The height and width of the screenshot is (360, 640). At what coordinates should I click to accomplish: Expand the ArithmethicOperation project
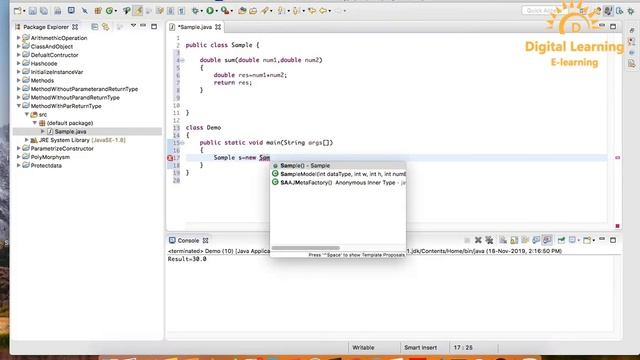[x=18, y=38]
